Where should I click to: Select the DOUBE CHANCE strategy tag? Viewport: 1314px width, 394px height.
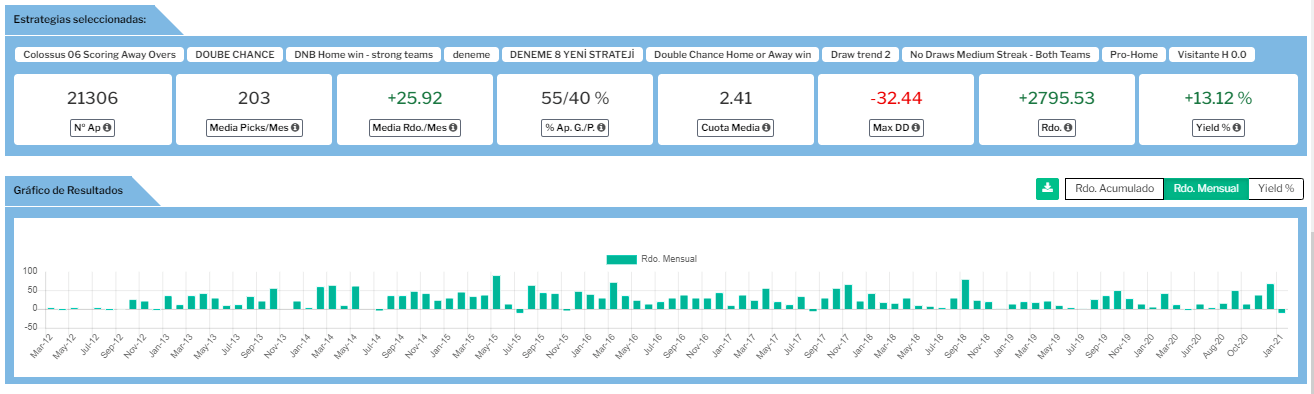[235, 54]
